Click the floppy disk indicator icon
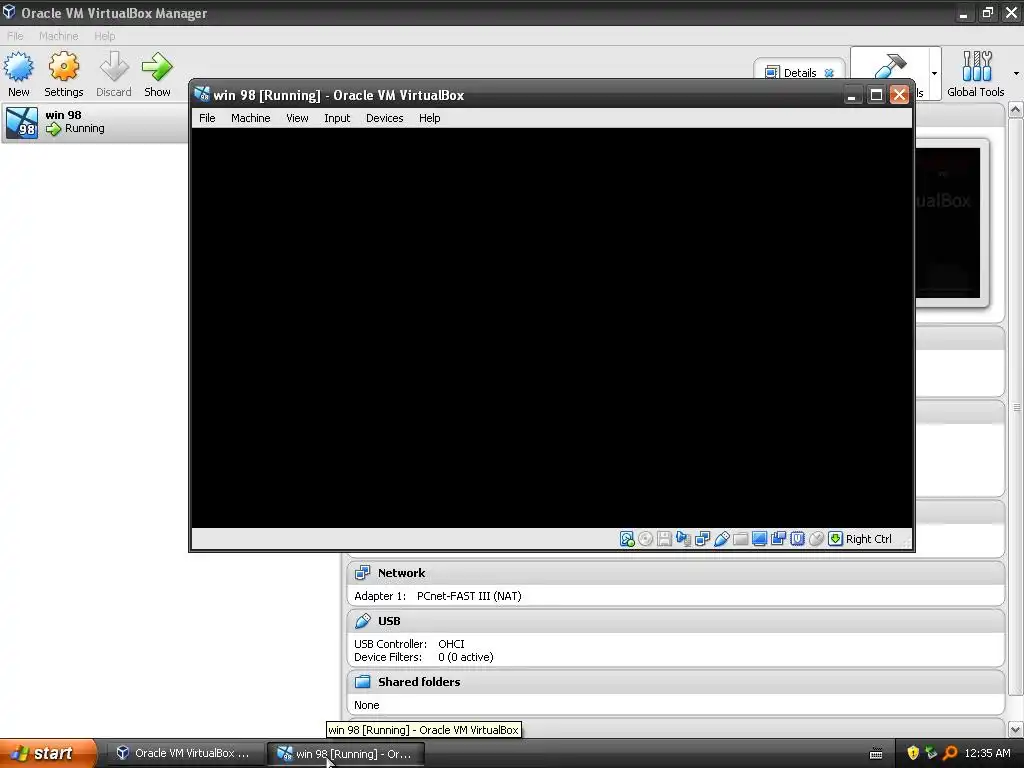The image size is (1024, 768). 664,539
